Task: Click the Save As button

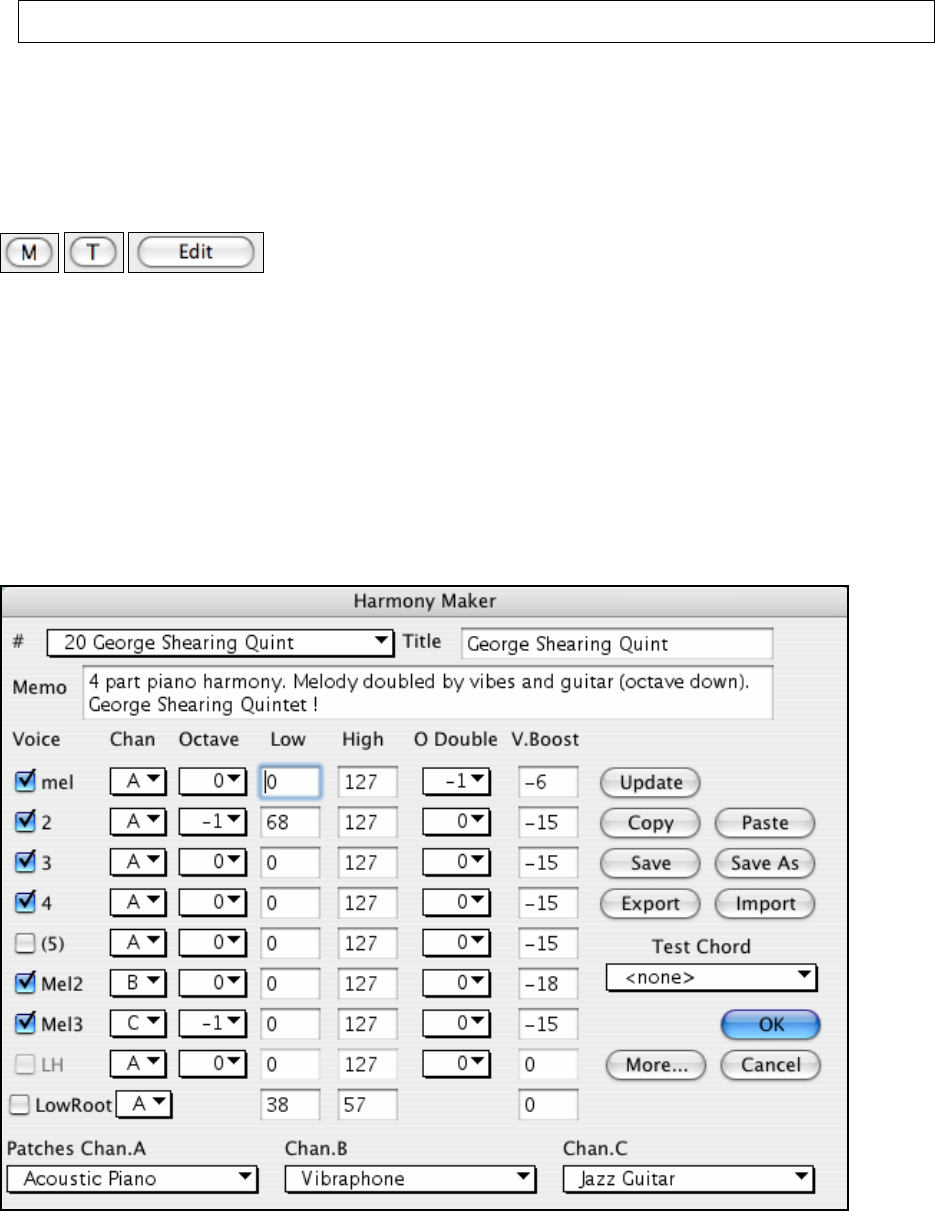Action: tap(765, 863)
